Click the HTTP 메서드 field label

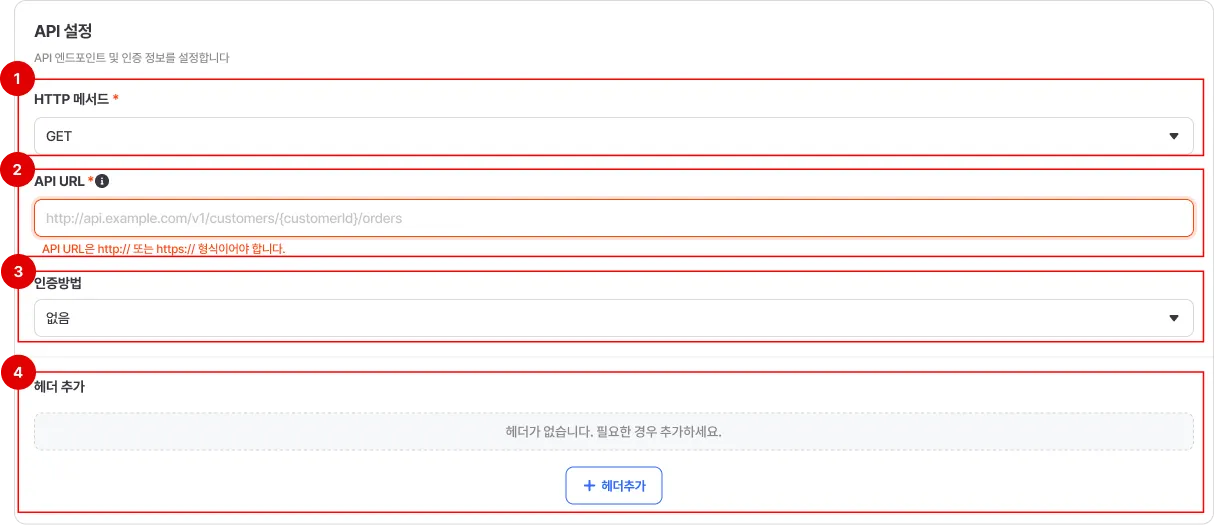tap(71, 99)
